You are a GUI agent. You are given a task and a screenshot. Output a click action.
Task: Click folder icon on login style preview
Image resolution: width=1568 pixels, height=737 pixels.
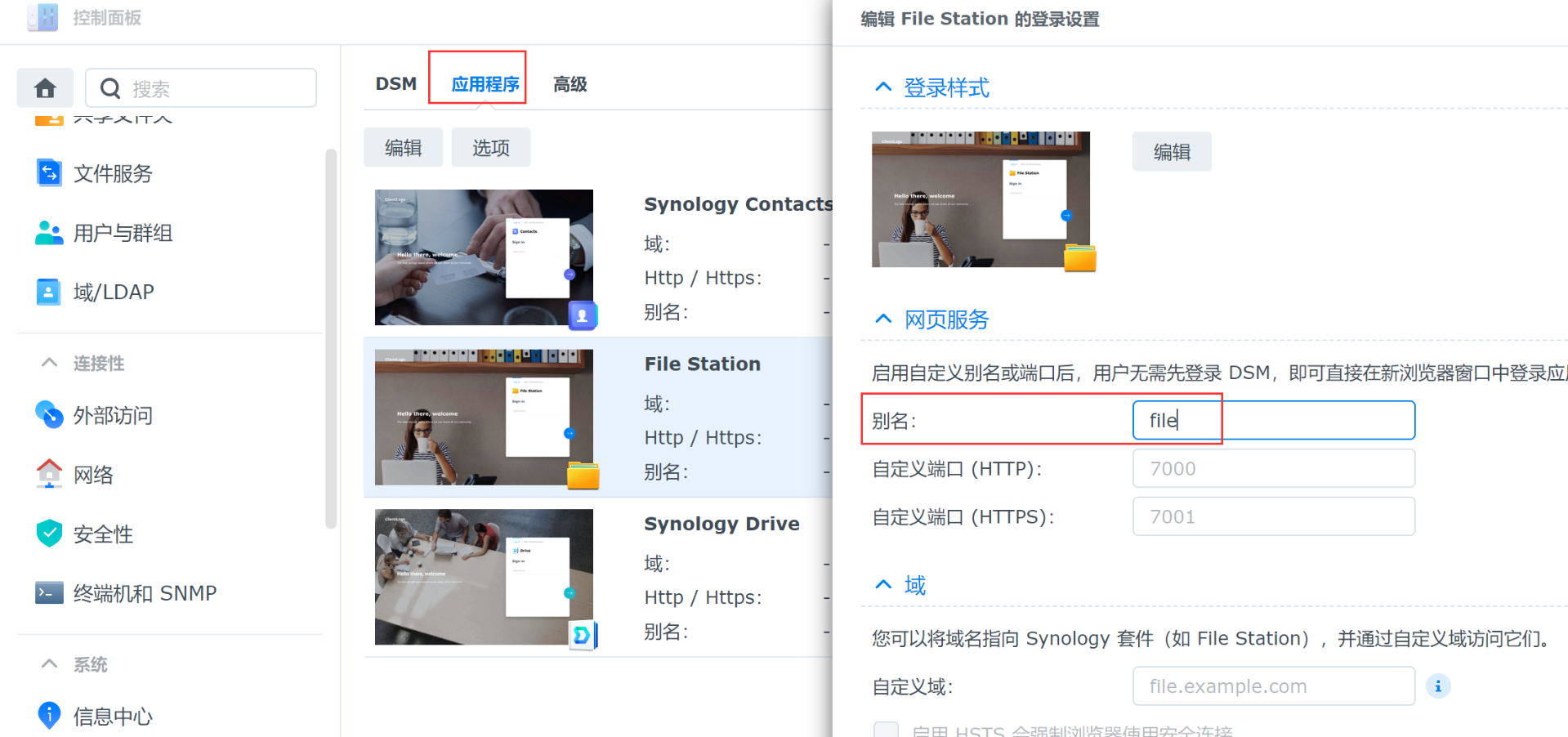pos(1079,257)
